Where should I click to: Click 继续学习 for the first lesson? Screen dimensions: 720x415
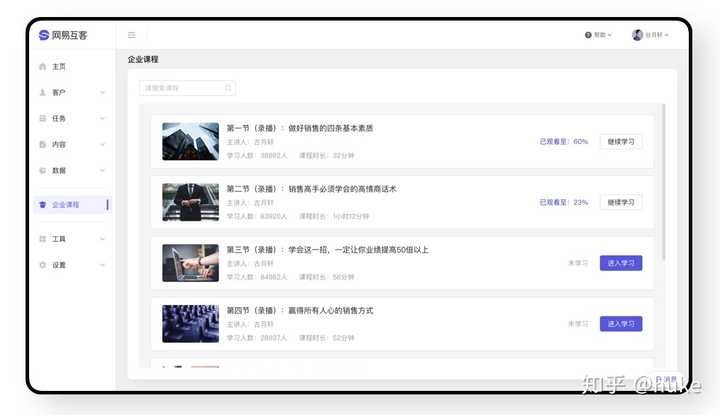tap(621, 141)
